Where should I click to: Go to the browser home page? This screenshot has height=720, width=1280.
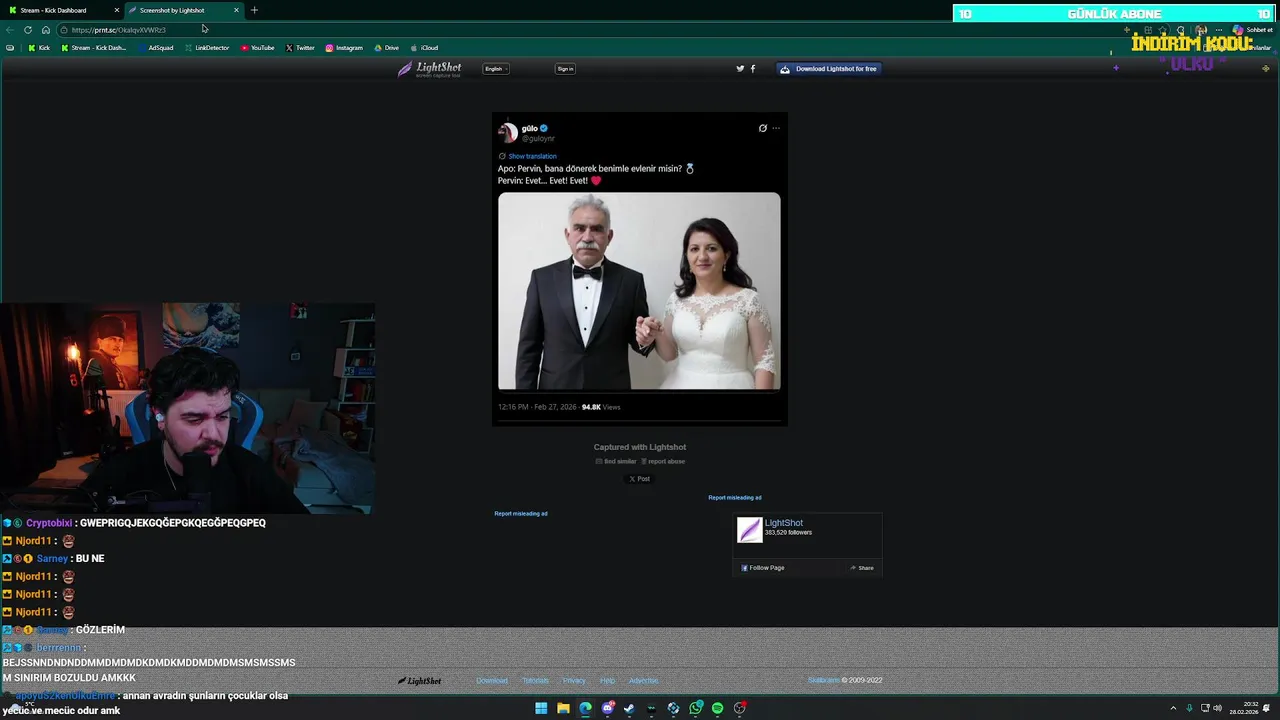tap(45, 30)
